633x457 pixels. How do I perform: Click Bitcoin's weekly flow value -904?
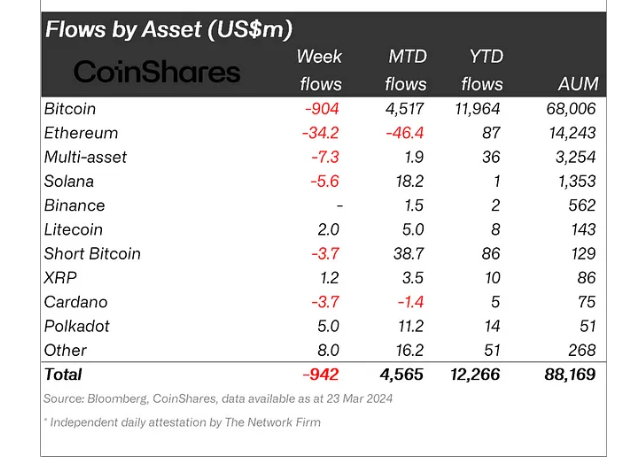coord(323,108)
